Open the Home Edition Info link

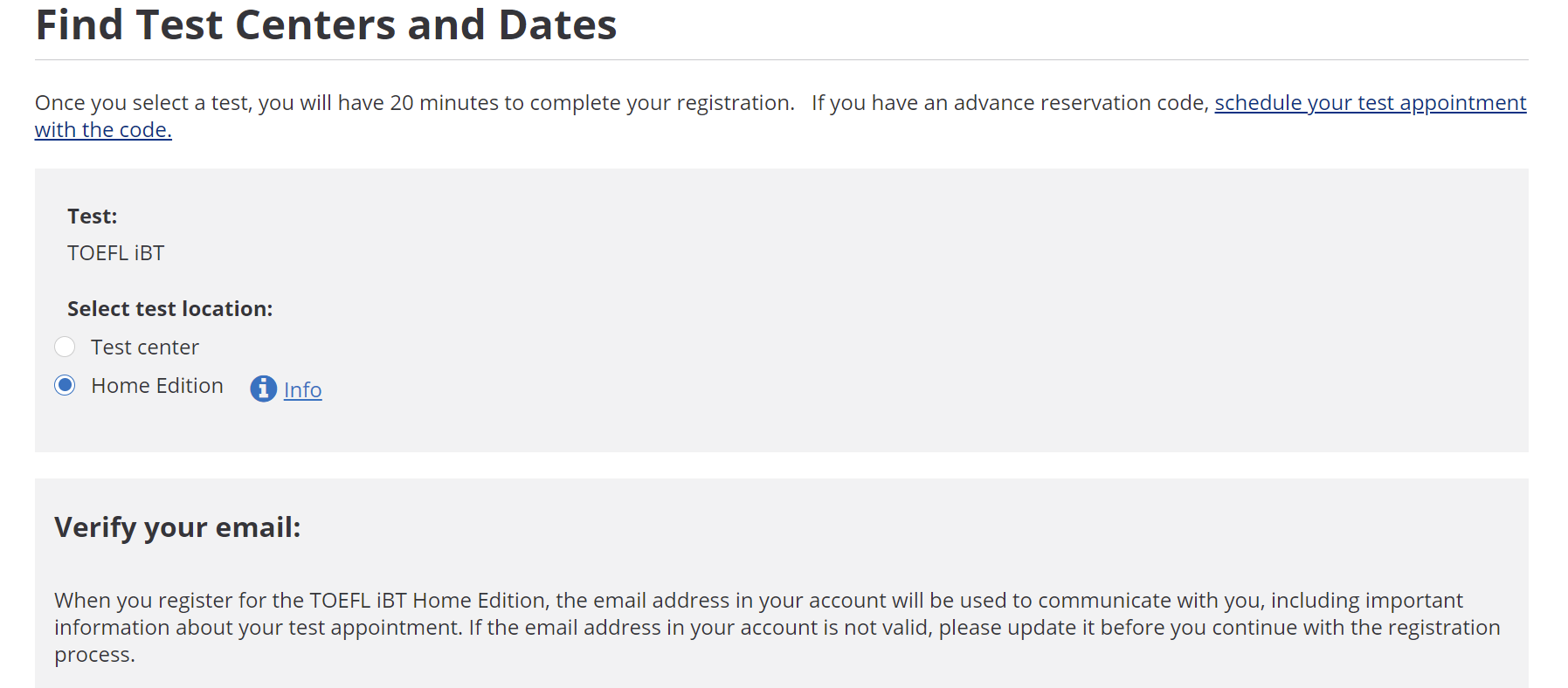302,389
